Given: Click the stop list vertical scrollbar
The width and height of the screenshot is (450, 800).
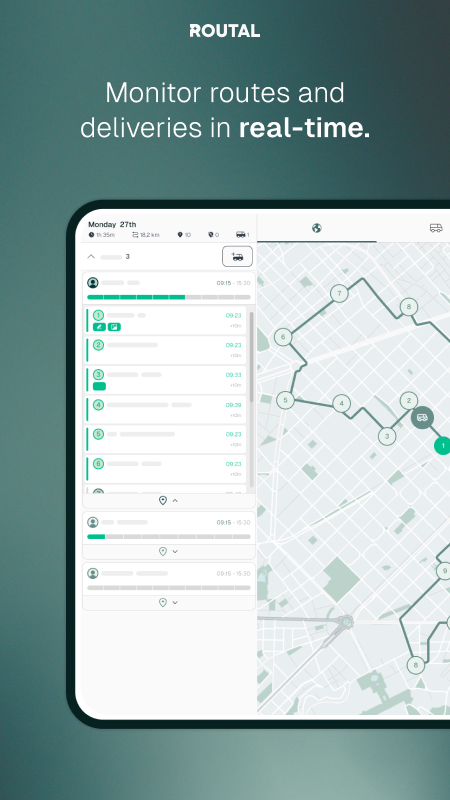Looking at the screenshot, I should (252, 357).
